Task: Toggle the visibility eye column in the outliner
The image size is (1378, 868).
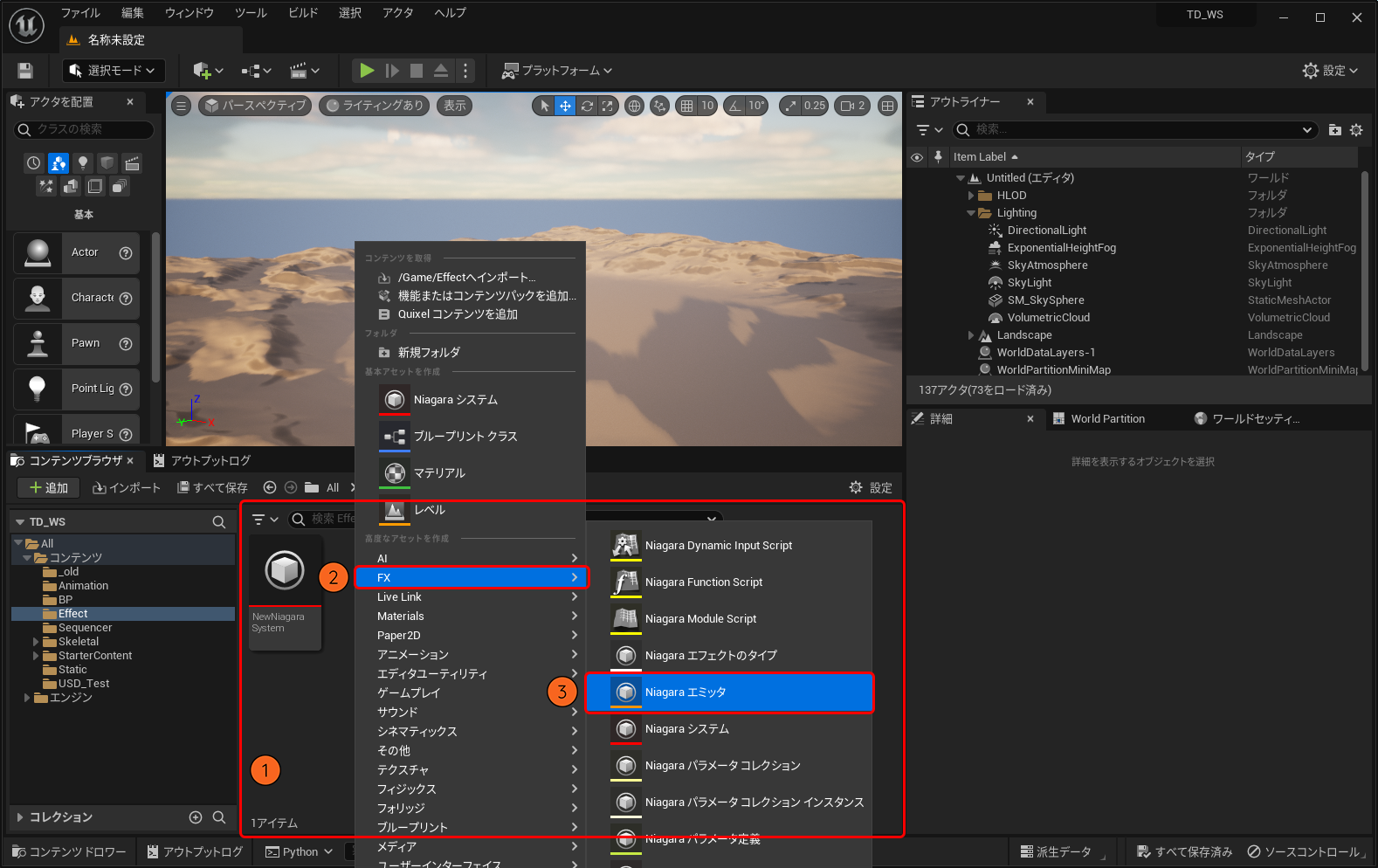Action: 917,157
